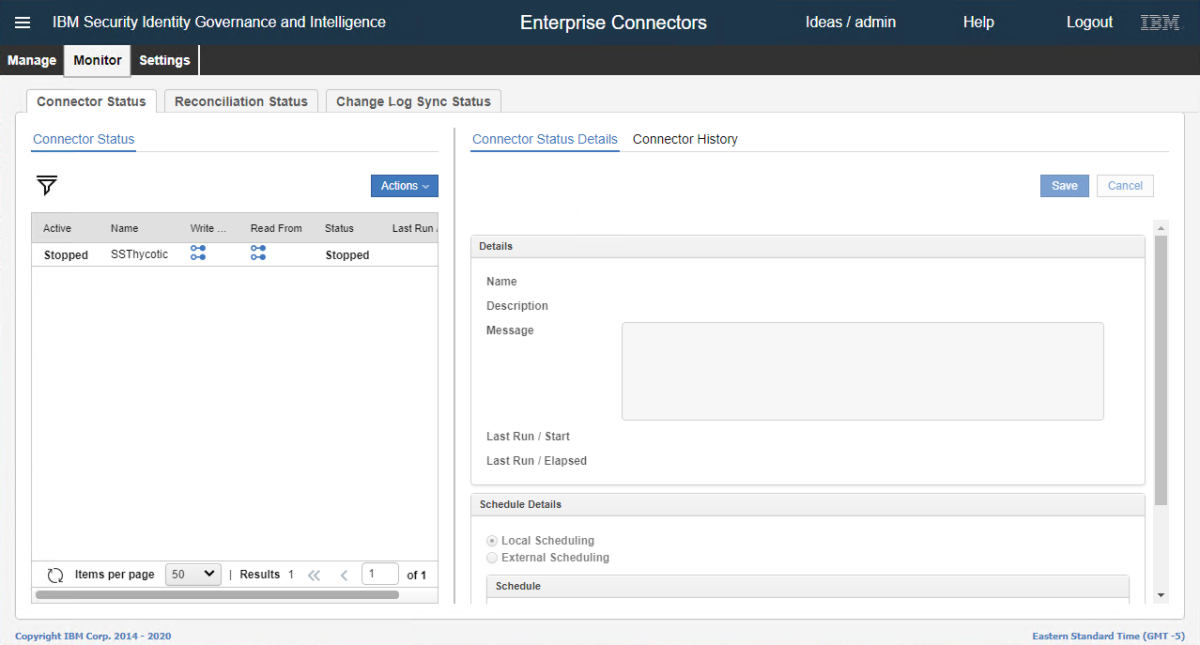Click the filter funnel icon

tap(47, 185)
